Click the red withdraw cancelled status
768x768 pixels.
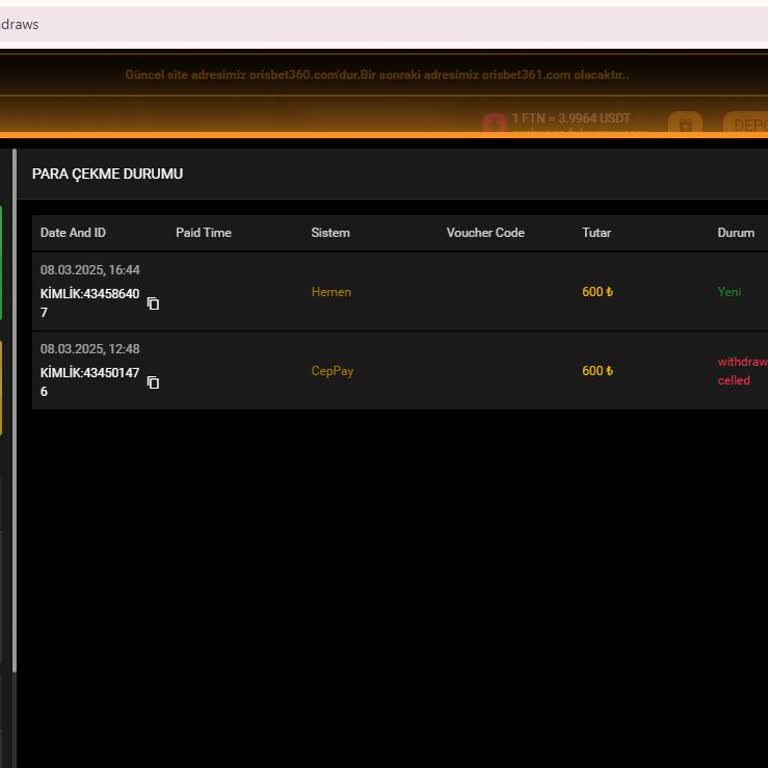click(743, 371)
